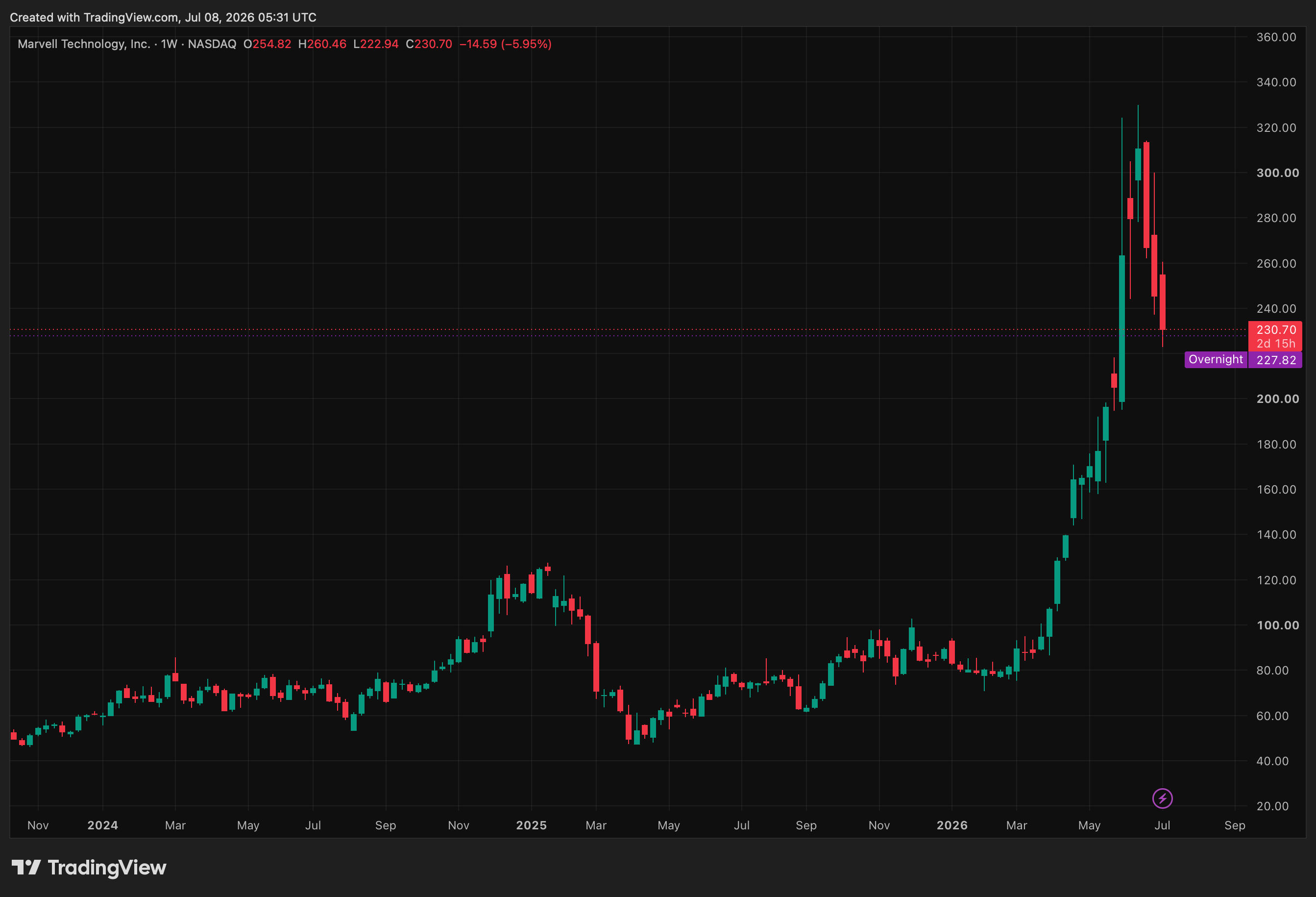Click the 100.00 level on price scale
Viewport: 1316px width, 897px height.
coord(1277,625)
